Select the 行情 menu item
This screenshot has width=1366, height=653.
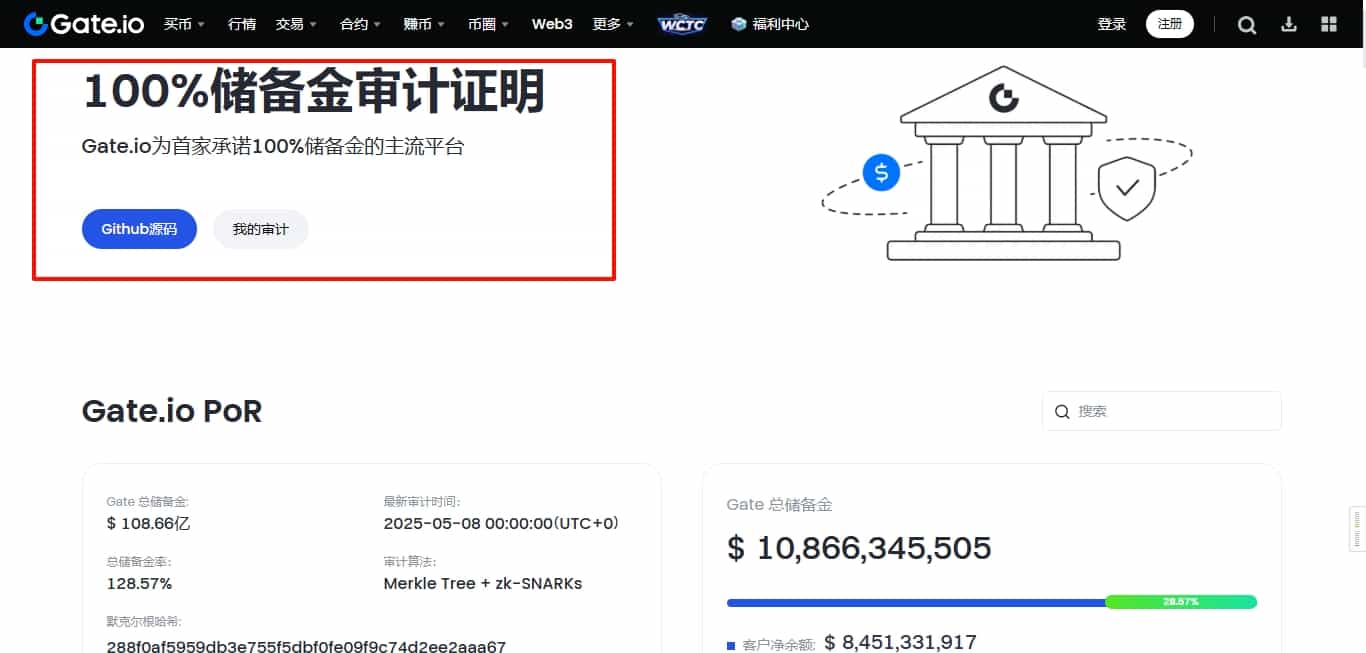(241, 23)
